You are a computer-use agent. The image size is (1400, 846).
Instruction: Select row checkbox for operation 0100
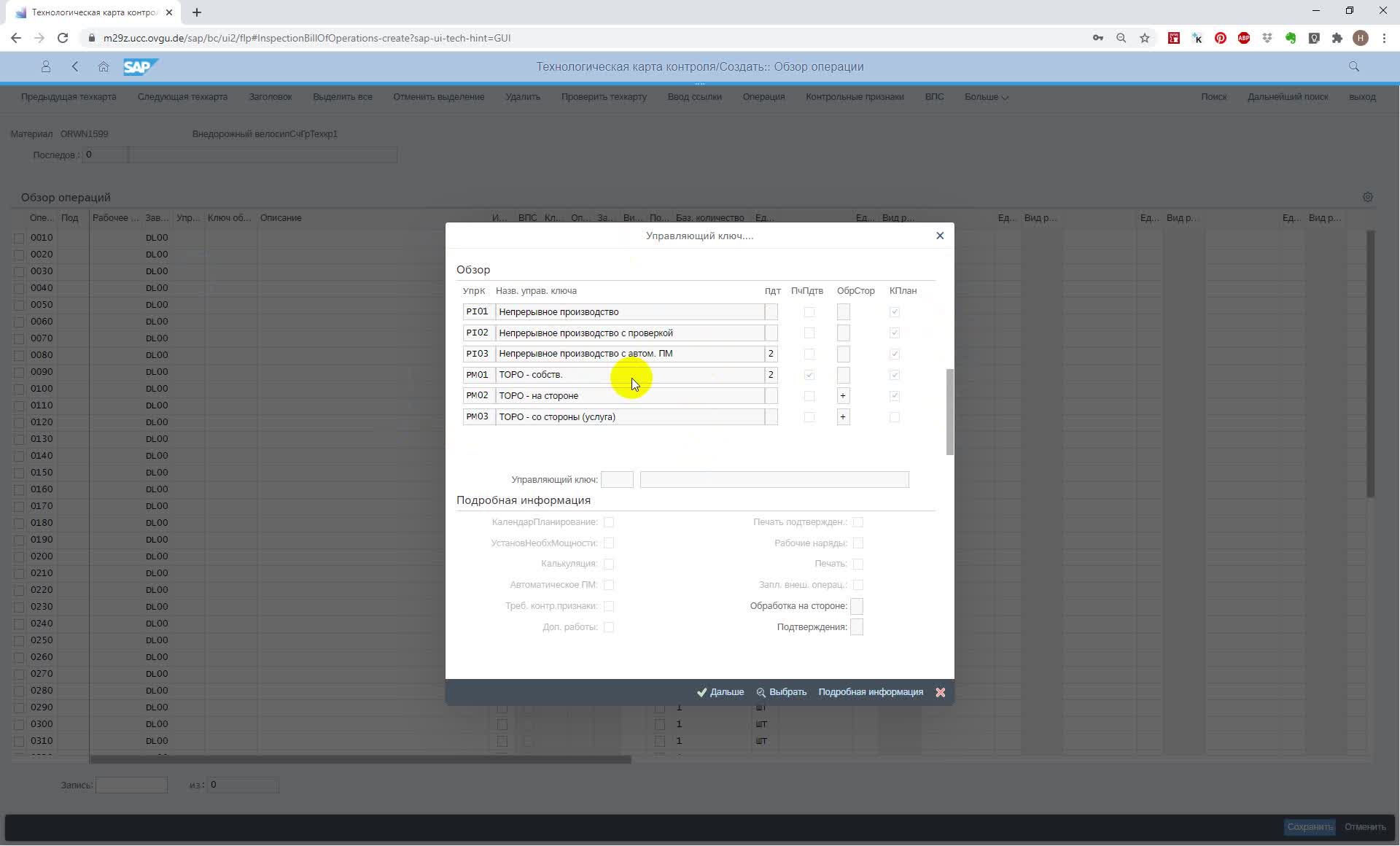pos(19,389)
